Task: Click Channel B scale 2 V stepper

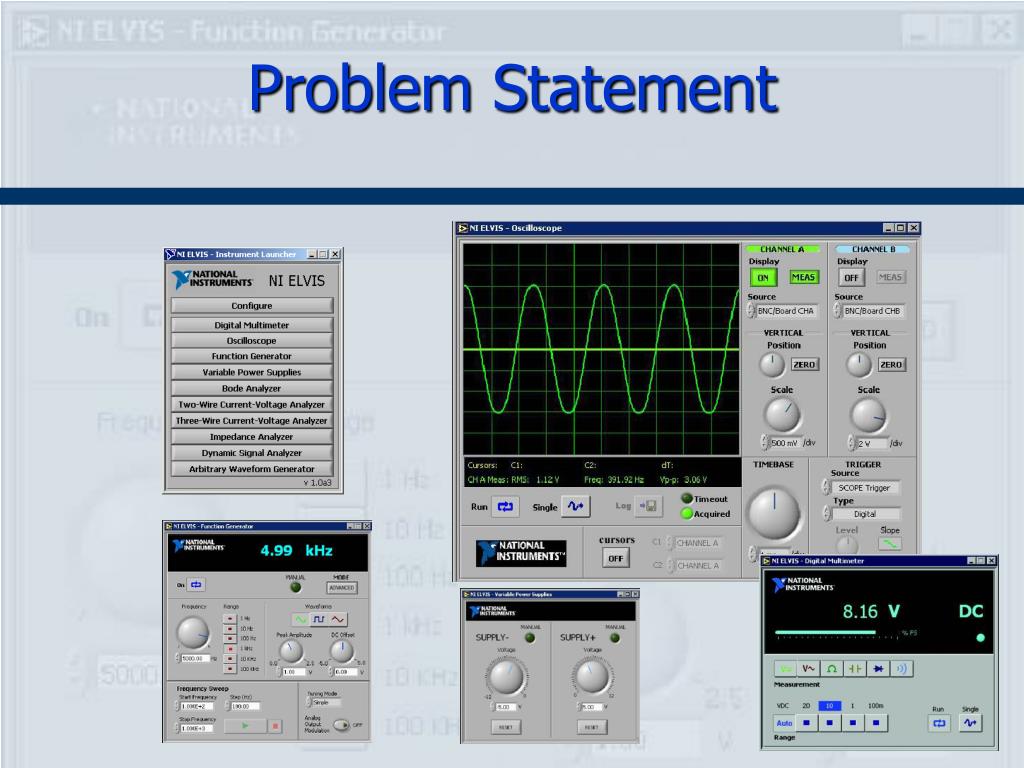Action: coord(851,443)
